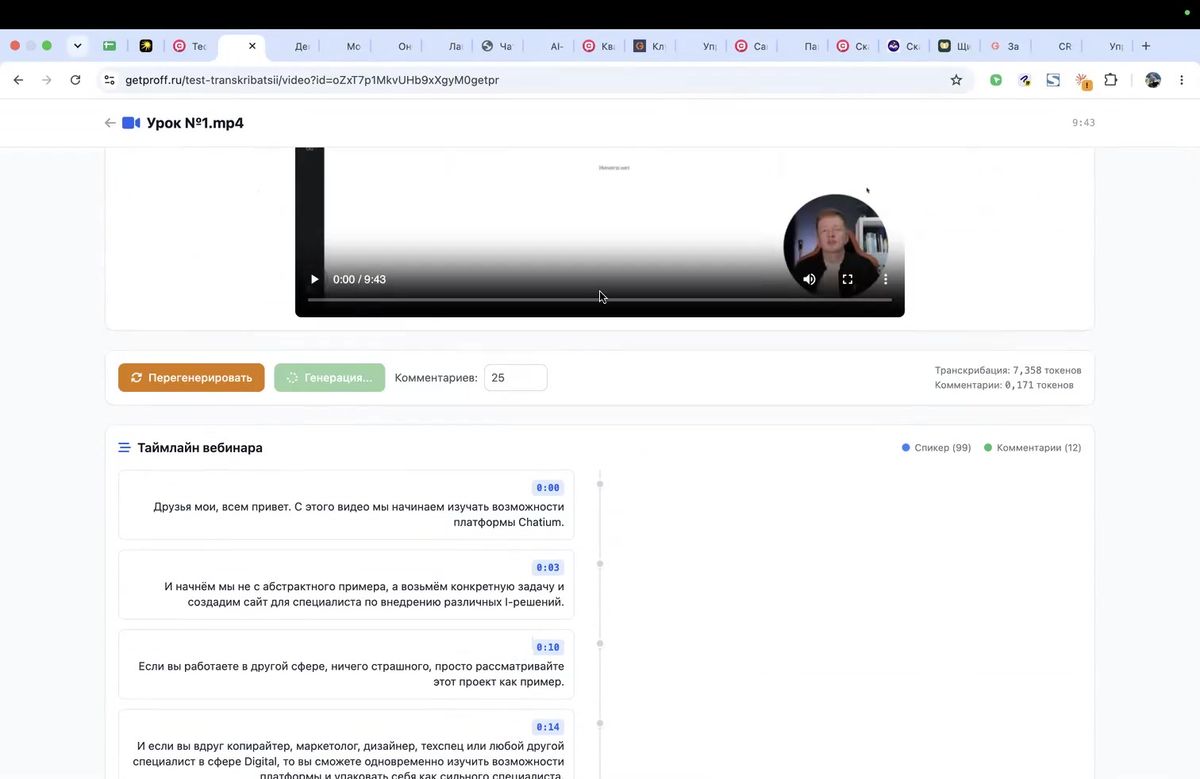The height and width of the screenshot is (779, 1200).
Task: Open the video player more-options menu
Action: tap(885, 280)
